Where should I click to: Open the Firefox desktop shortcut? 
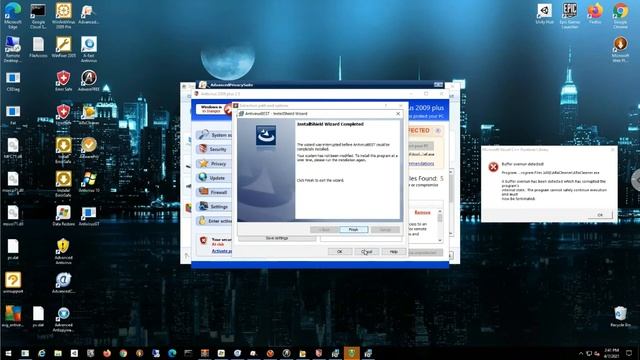tap(595, 13)
